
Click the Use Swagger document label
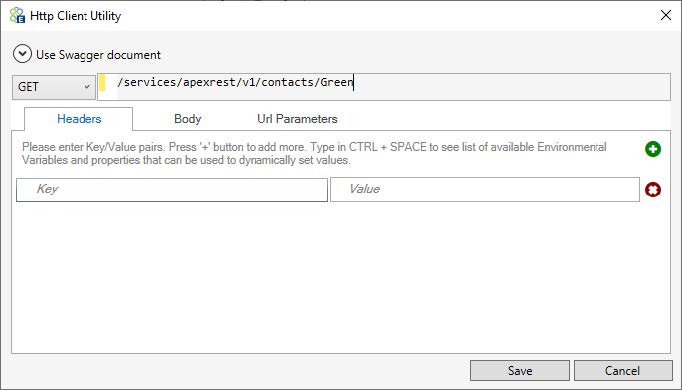pyautogui.click(x=98, y=55)
